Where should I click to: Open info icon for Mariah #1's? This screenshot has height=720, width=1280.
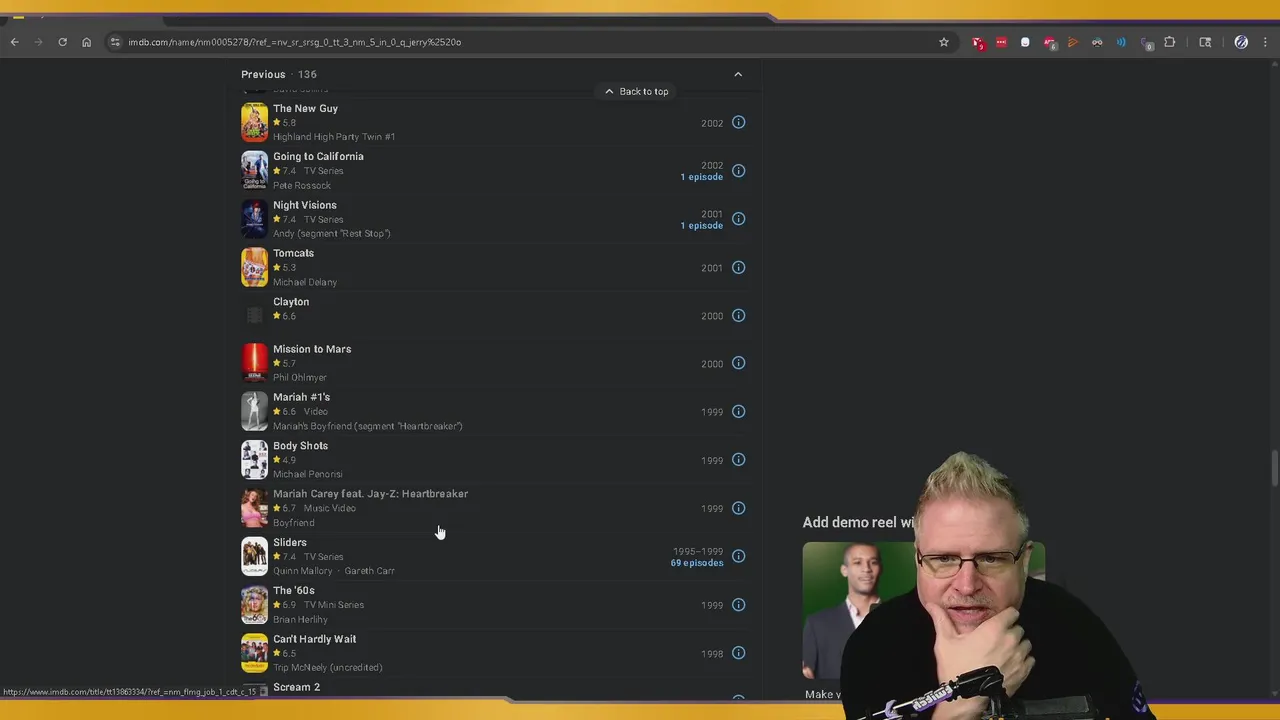[x=738, y=412]
